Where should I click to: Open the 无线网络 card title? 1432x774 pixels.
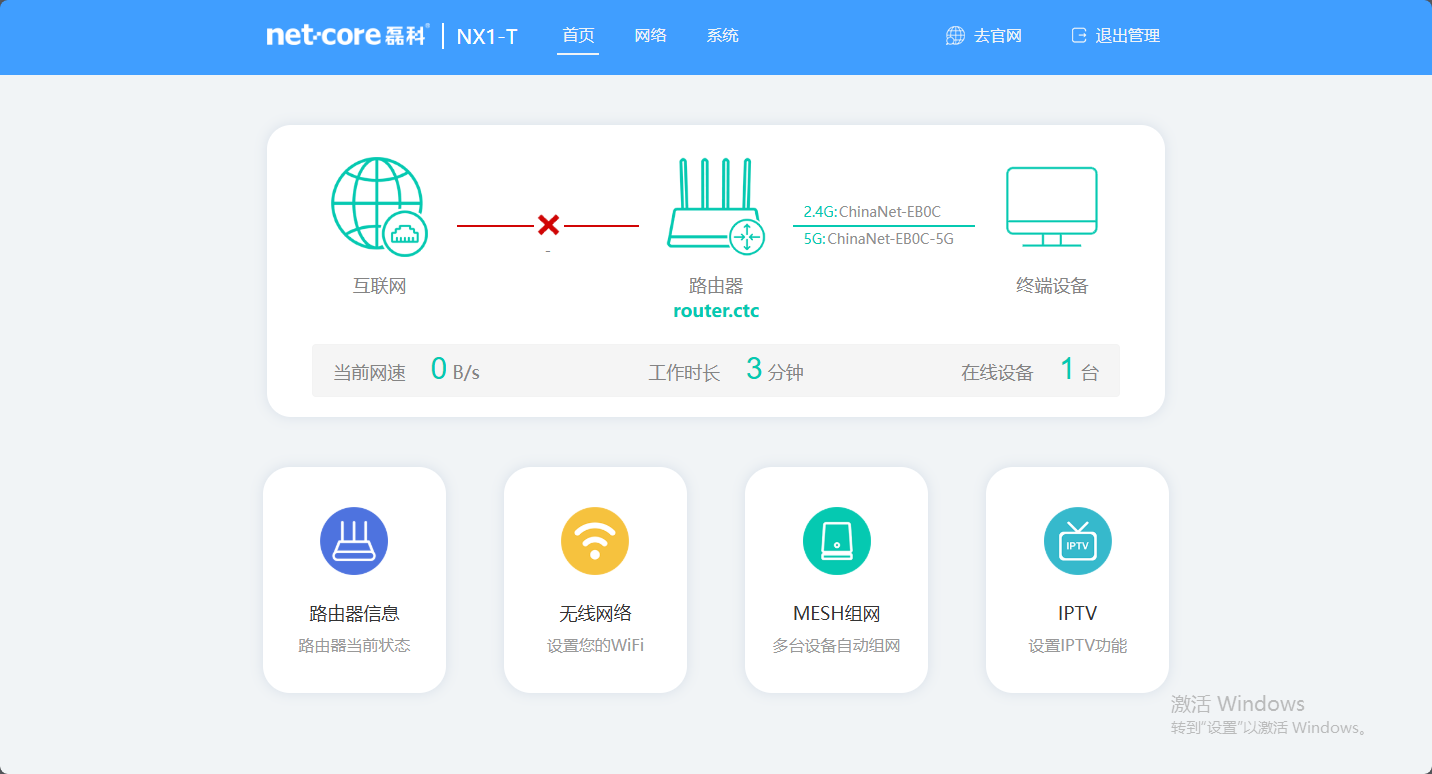pos(595,614)
